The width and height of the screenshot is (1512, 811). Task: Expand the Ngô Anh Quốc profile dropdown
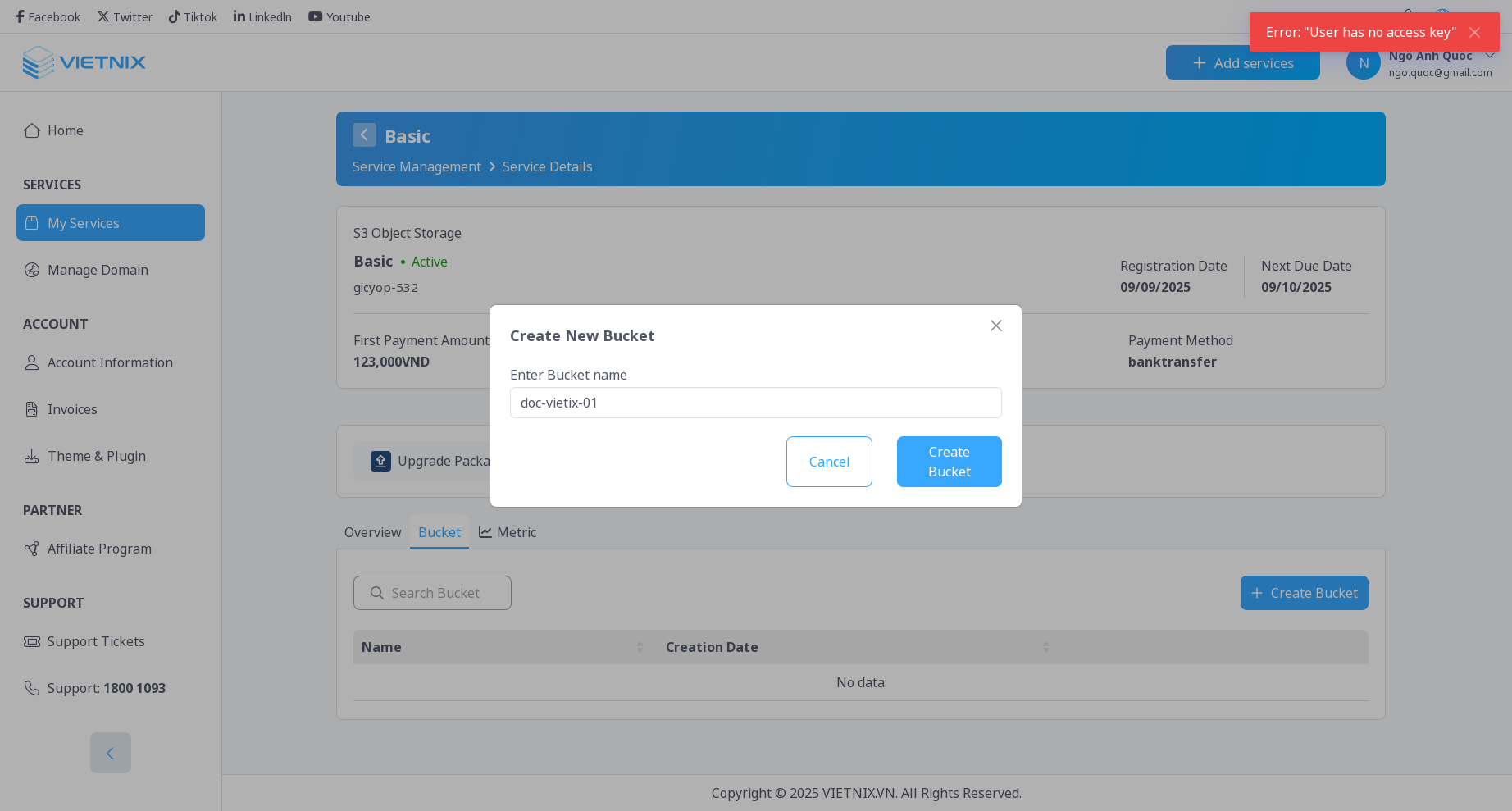pos(1491,55)
